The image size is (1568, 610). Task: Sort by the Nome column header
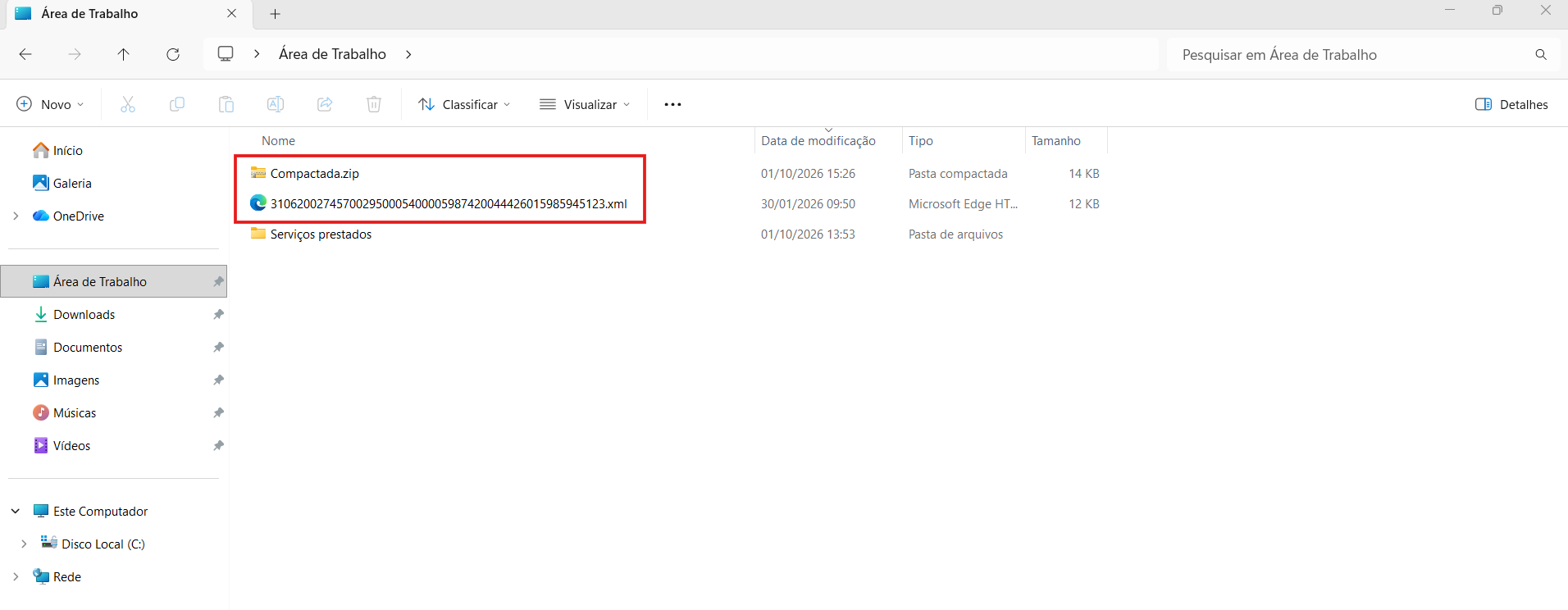tap(279, 141)
